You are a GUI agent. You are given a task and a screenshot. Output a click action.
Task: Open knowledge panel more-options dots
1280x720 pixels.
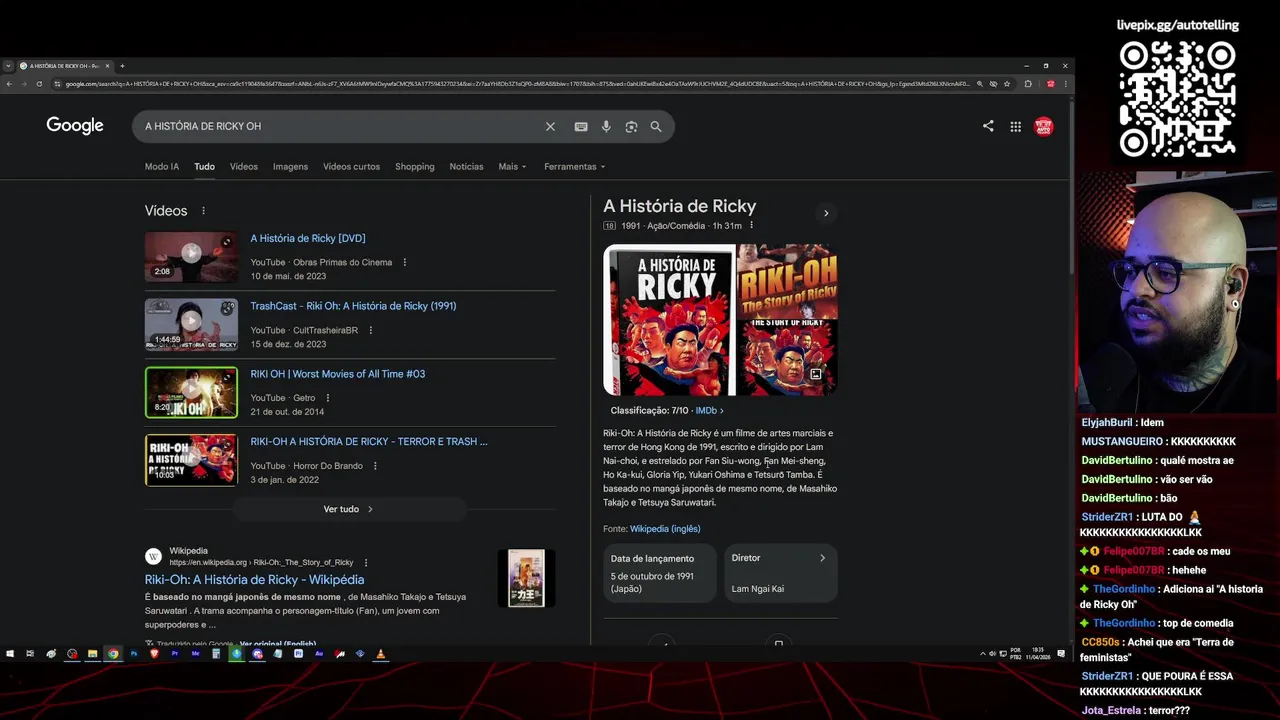(x=752, y=226)
